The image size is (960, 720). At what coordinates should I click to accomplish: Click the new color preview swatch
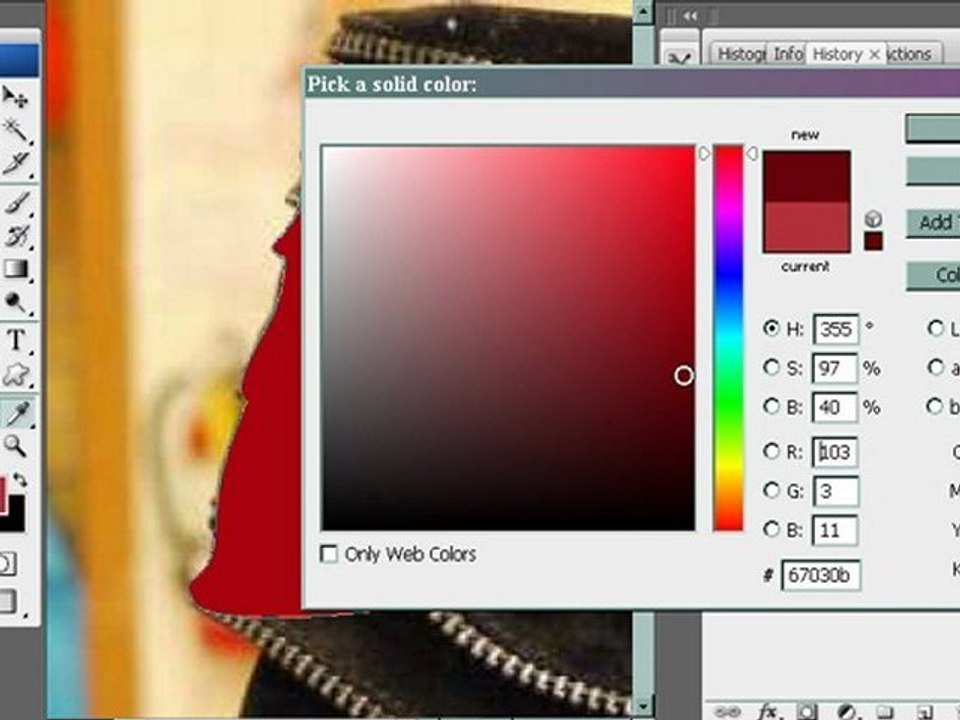click(806, 177)
